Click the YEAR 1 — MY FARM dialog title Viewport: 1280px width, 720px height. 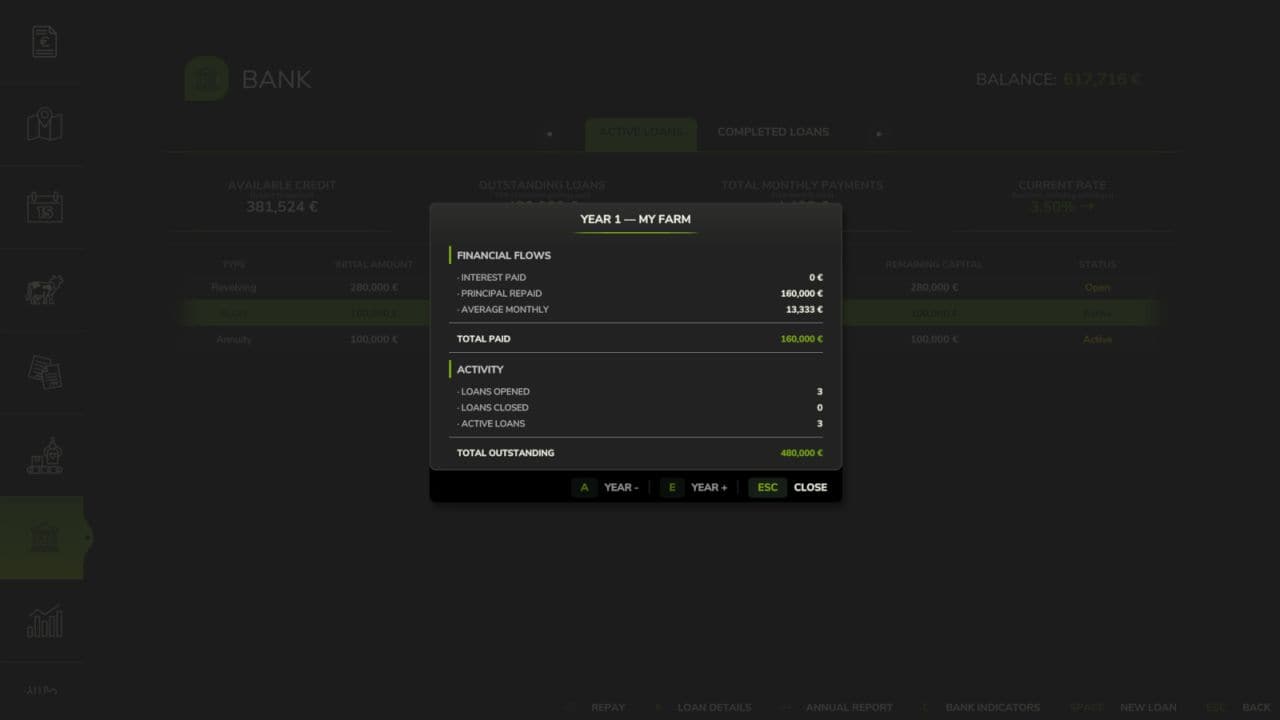635,219
